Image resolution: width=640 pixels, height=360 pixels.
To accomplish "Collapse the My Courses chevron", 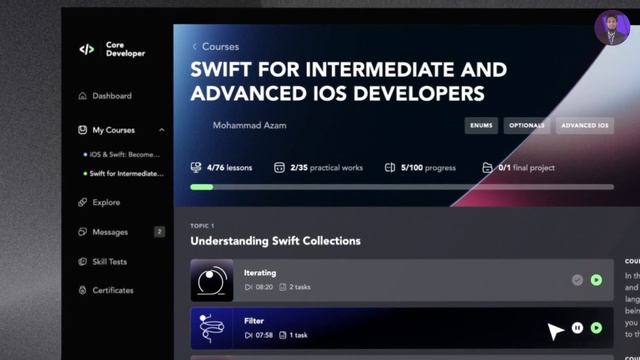I will tap(162, 130).
